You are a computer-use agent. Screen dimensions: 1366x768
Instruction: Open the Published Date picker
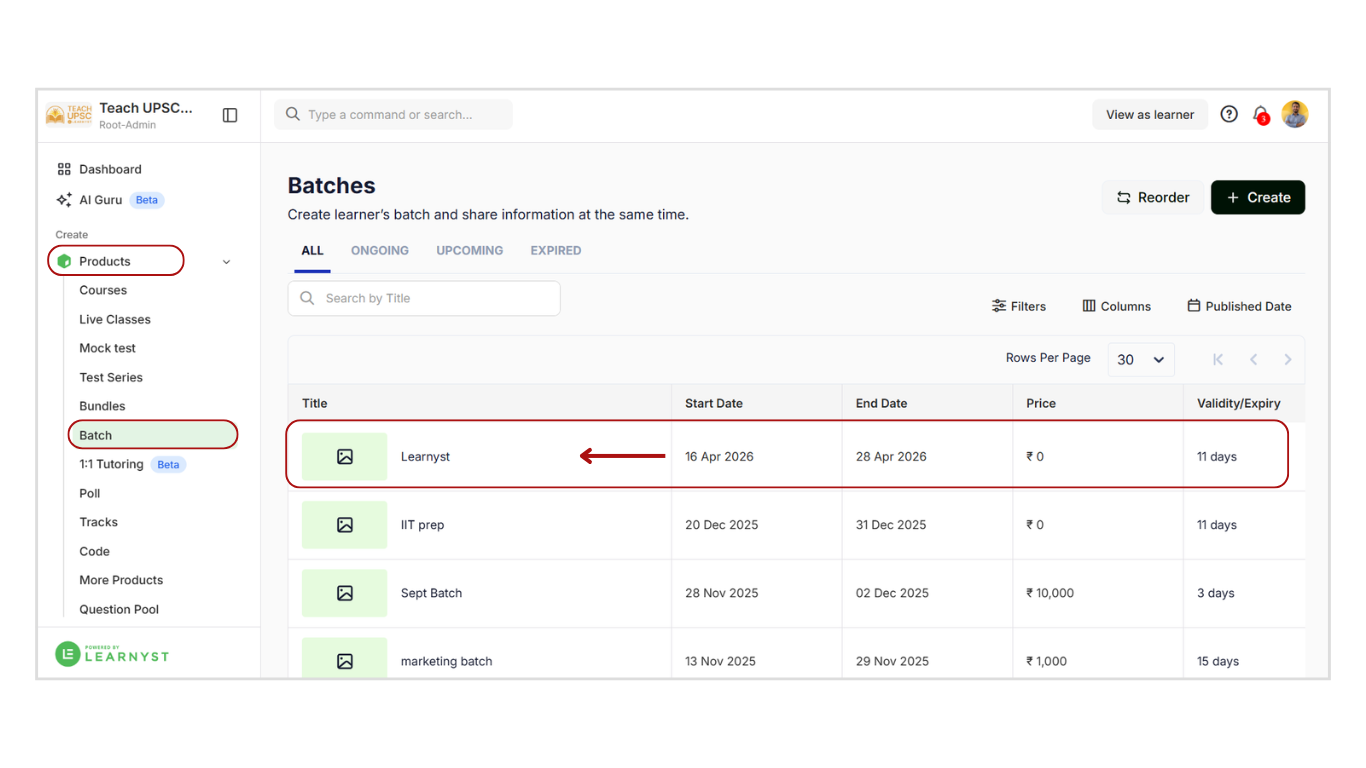pos(1239,306)
